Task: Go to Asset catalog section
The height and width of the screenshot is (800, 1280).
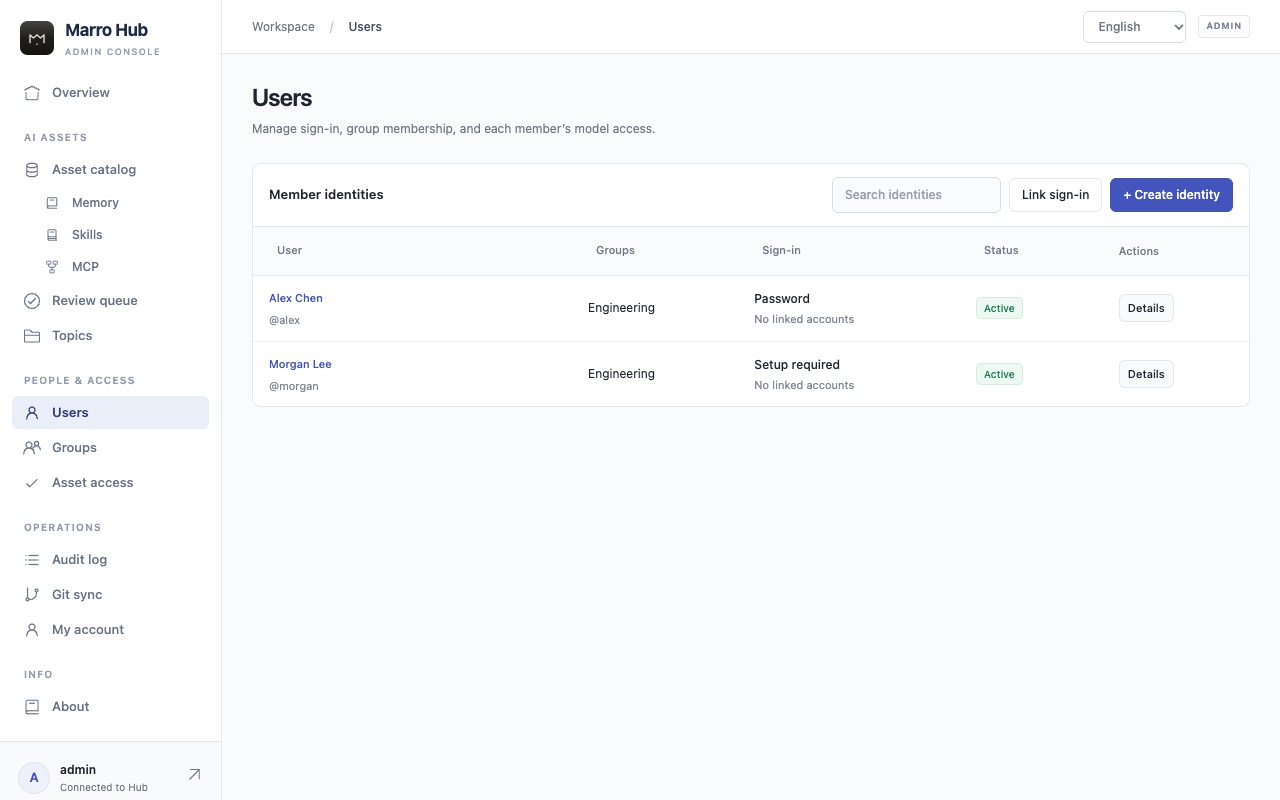Action: (x=110, y=170)
